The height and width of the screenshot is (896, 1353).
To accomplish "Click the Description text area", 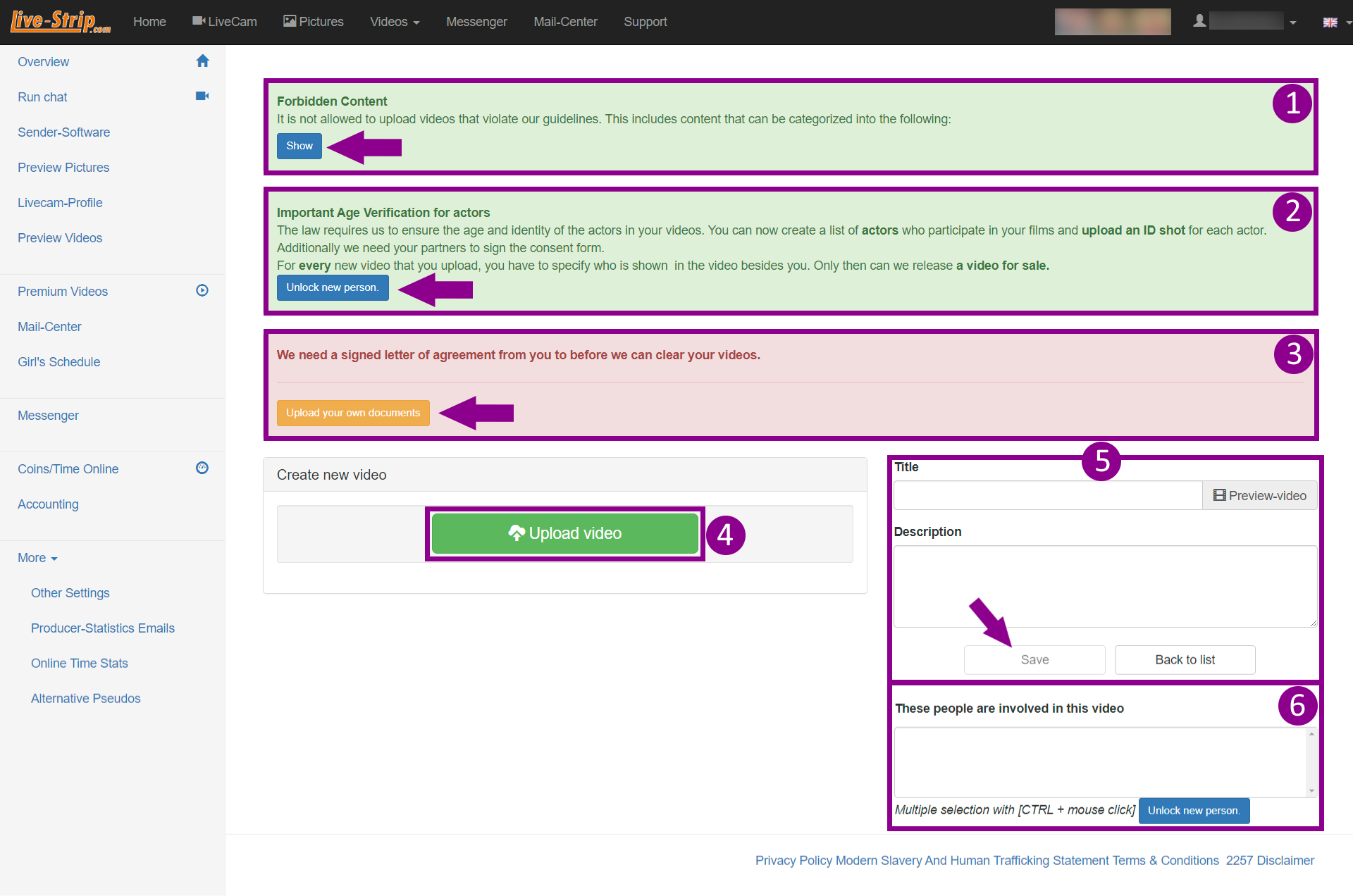I will pyautogui.click(x=1104, y=586).
